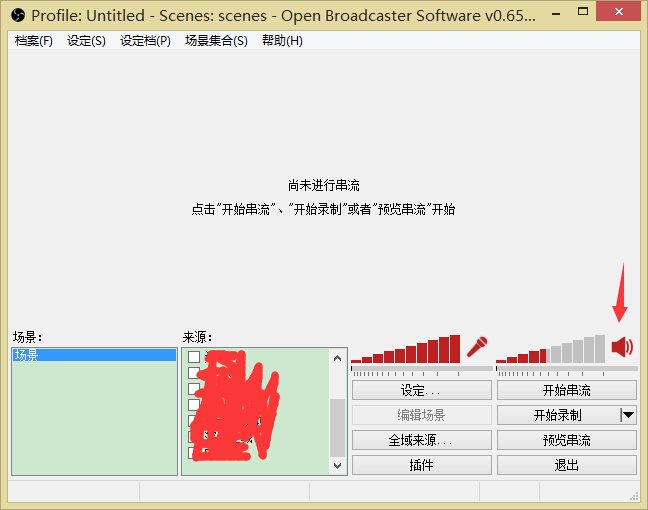
Task: Maximize the OBS window
Action: coord(583,12)
